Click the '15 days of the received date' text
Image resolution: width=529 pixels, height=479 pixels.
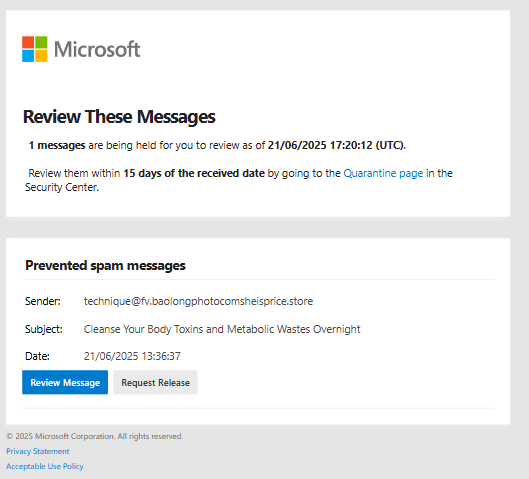(x=194, y=173)
